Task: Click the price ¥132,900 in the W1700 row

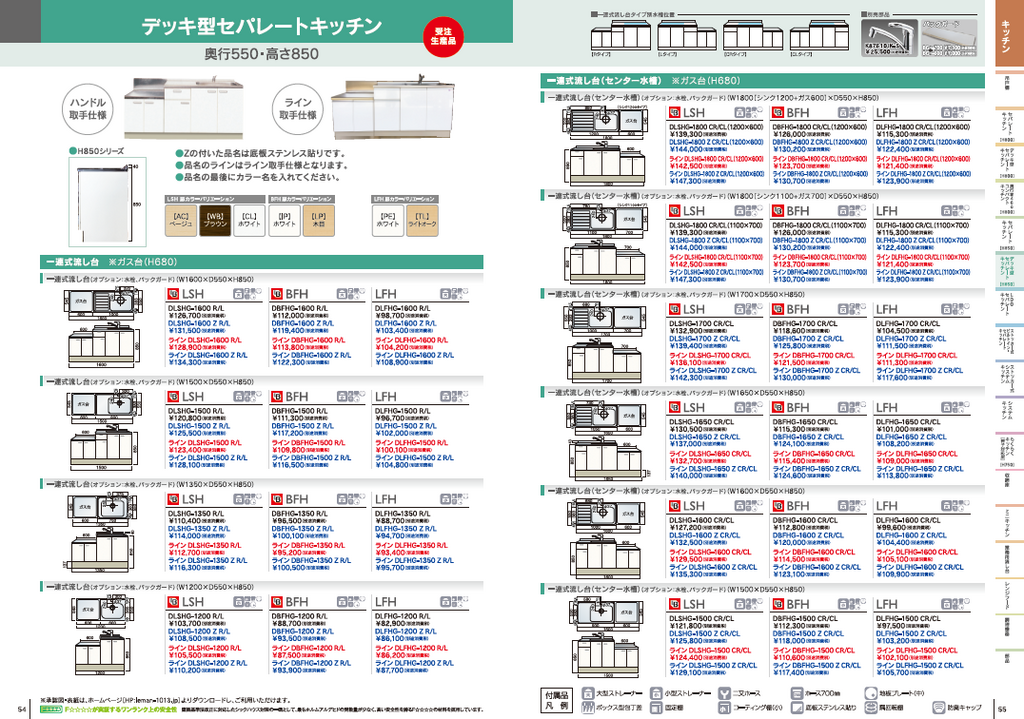Action: (687, 331)
